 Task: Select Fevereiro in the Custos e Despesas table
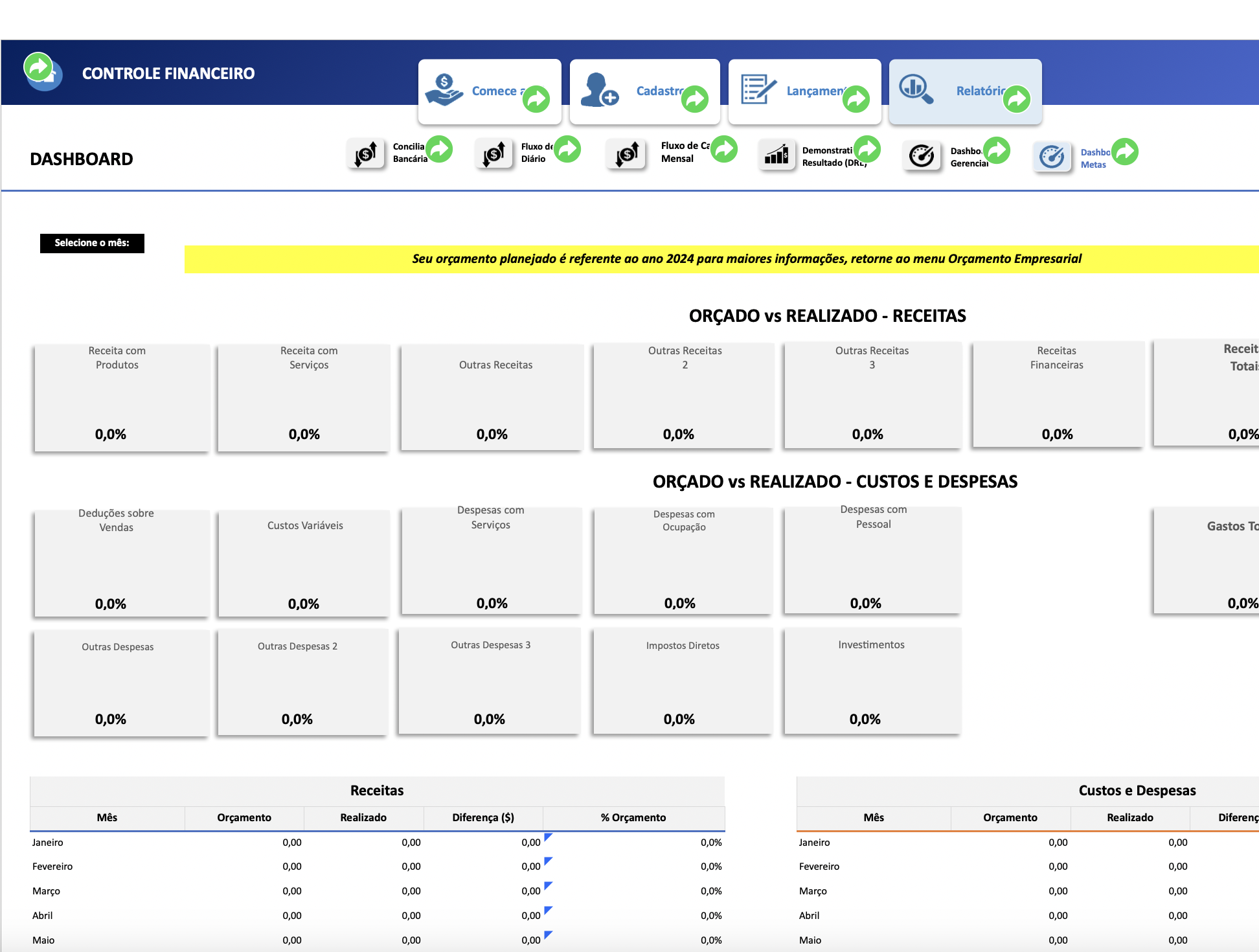(819, 867)
